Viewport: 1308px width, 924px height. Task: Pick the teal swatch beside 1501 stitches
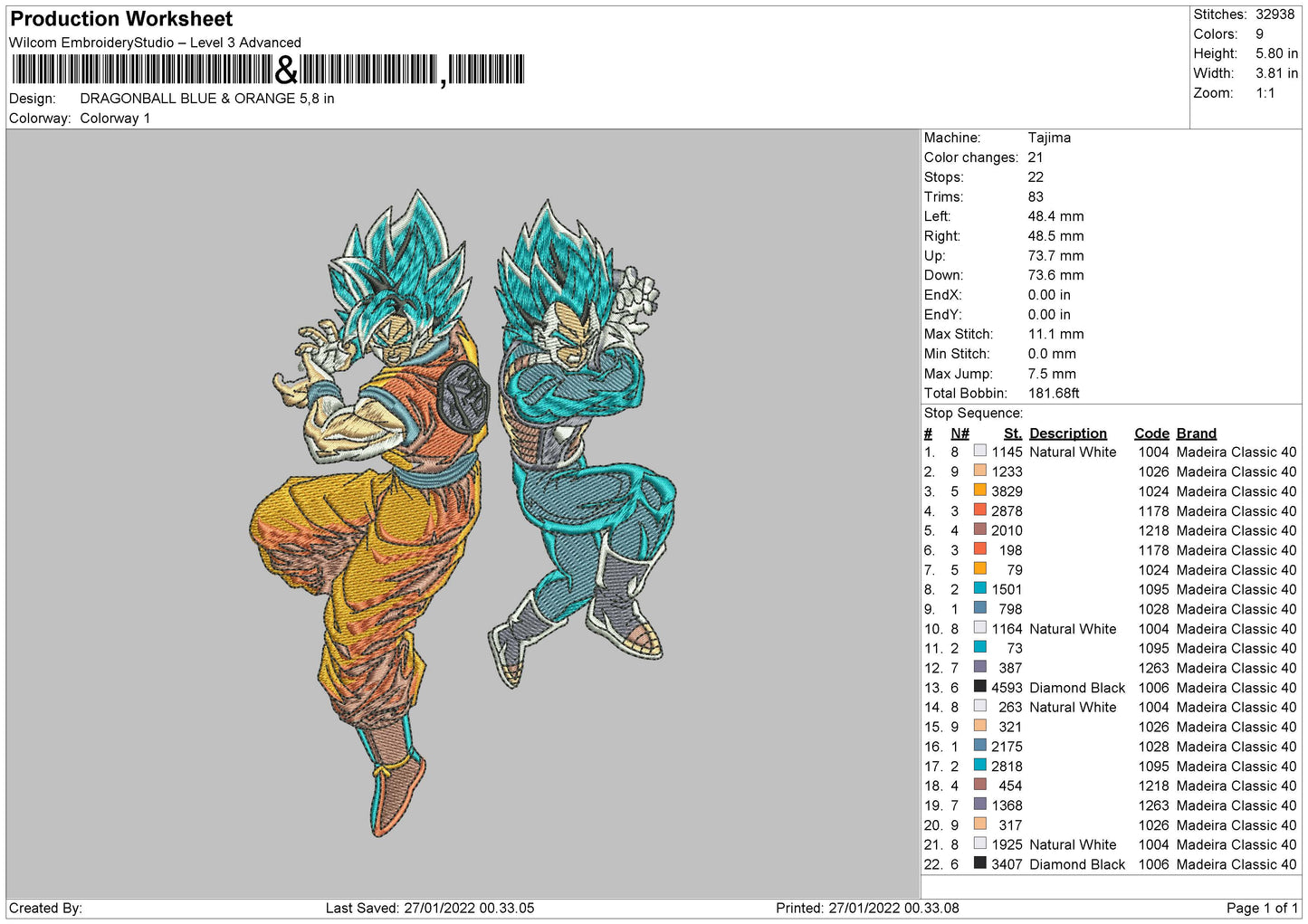click(x=979, y=588)
